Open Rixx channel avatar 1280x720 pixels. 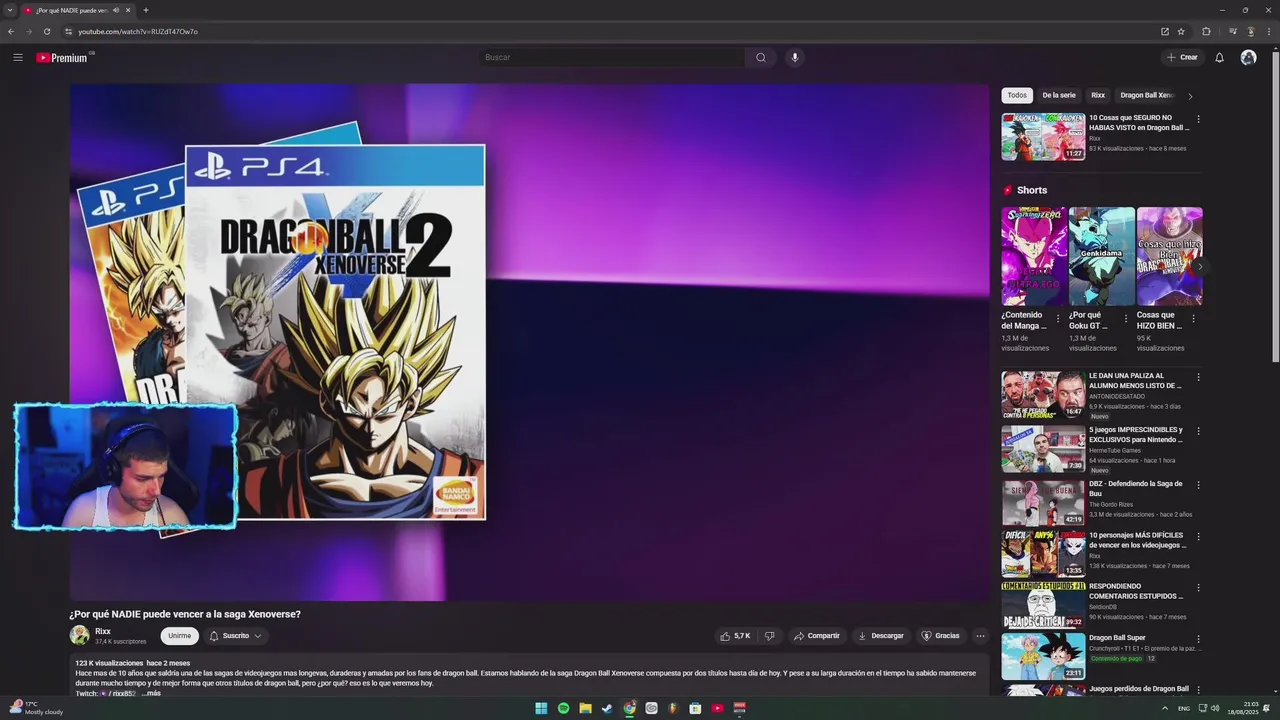pos(79,635)
